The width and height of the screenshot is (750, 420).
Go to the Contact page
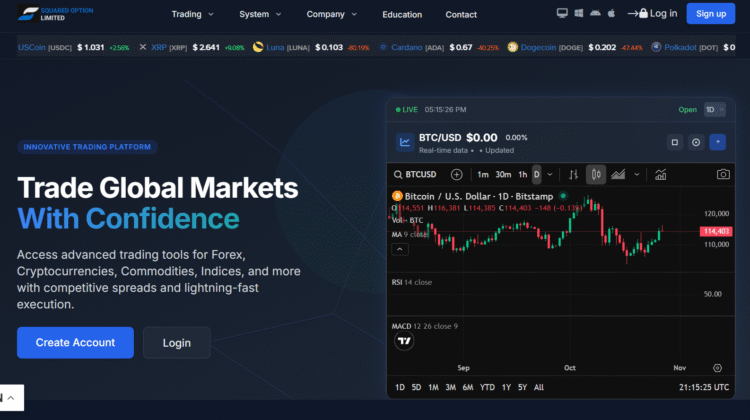point(461,15)
